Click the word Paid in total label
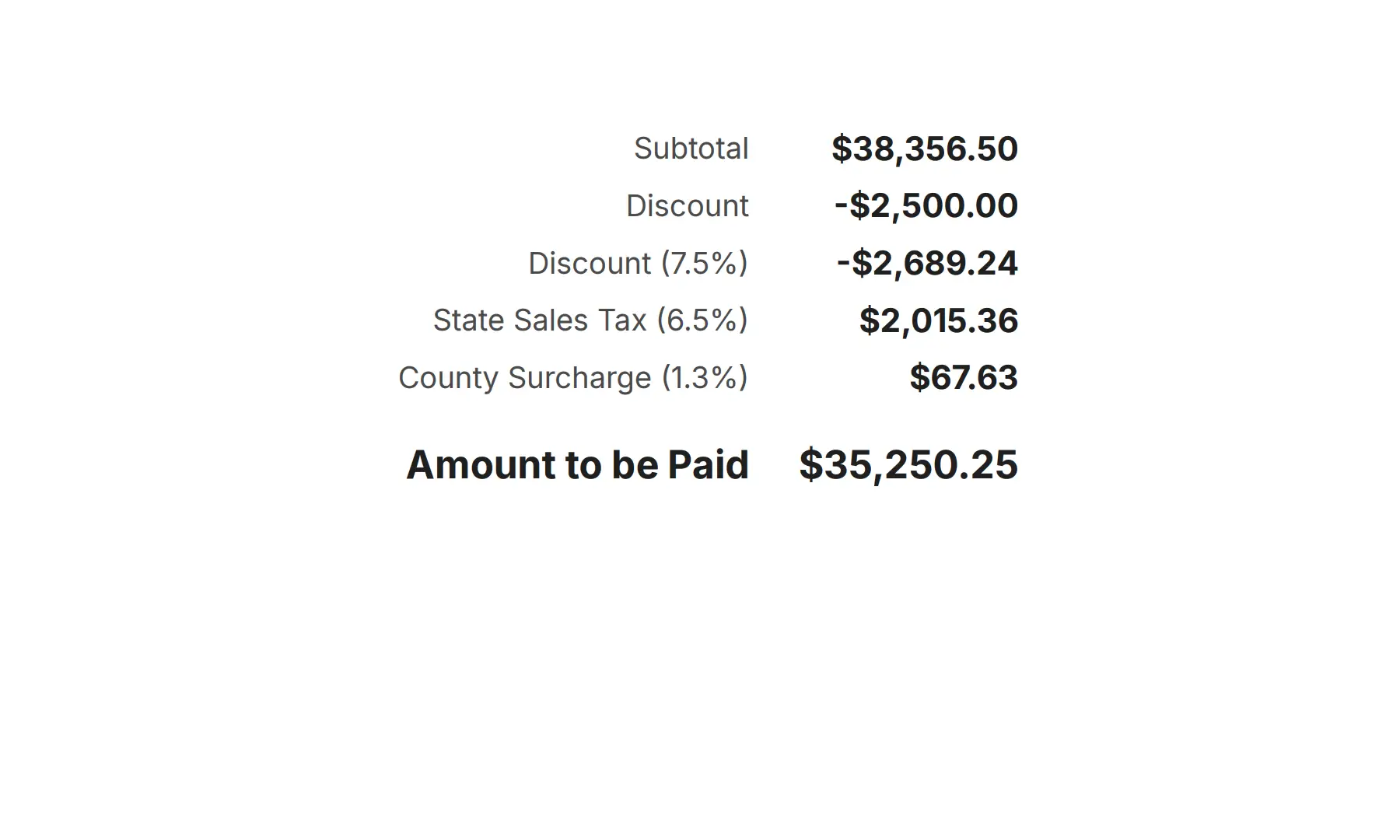 pos(708,464)
